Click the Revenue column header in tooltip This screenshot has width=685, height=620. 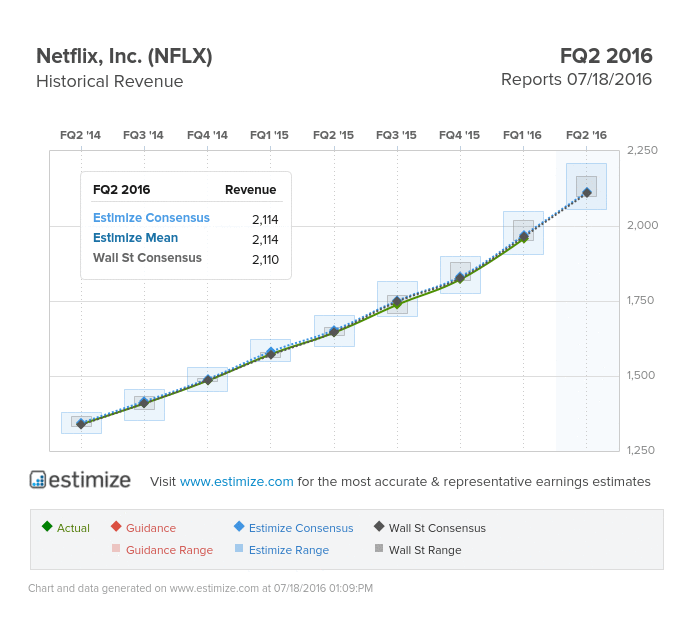tap(250, 190)
